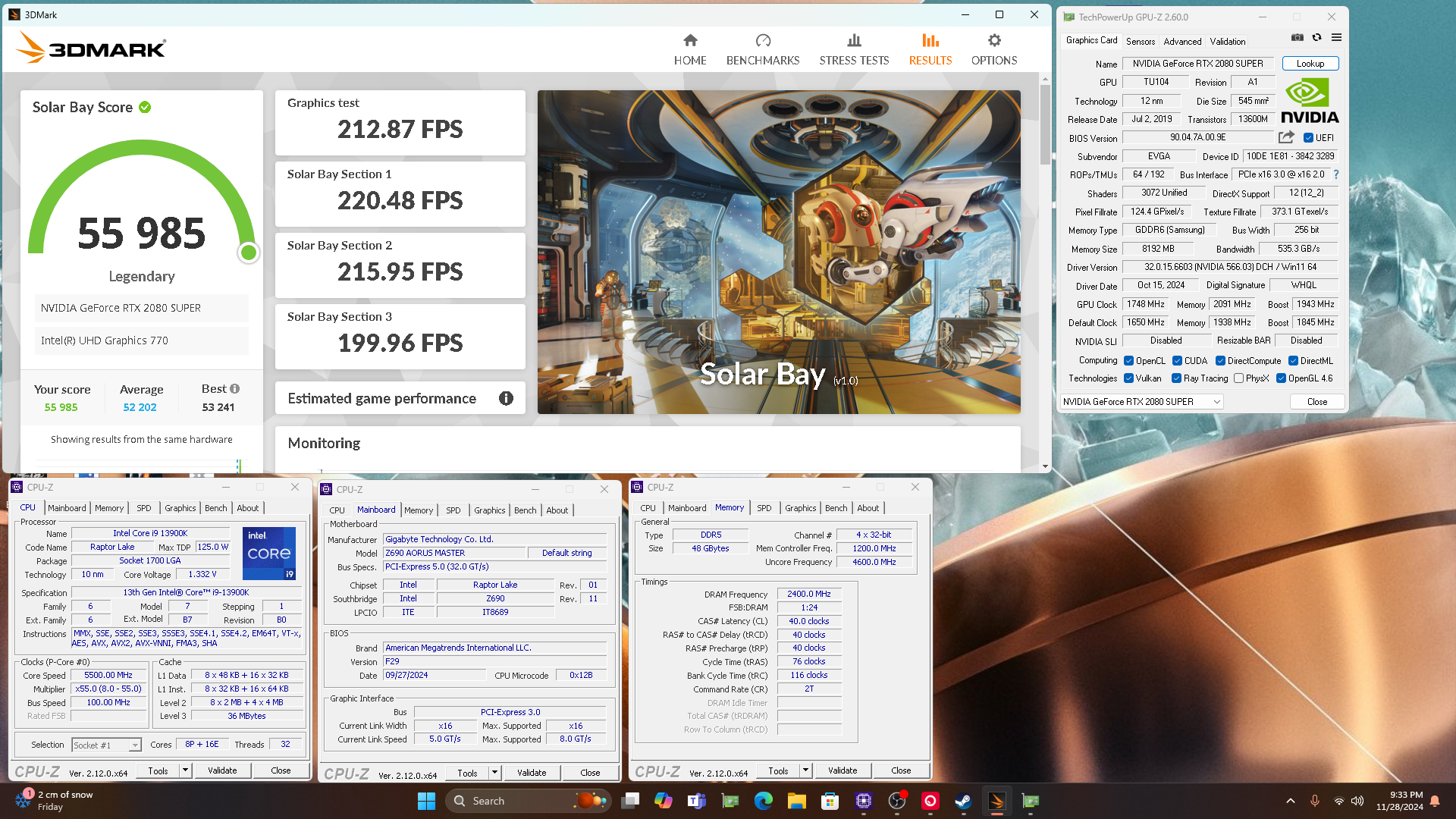This screenshot has width=1456, height=819.
Task: Switch to the Validation tab in GPU-Z
Action: (1227, 42)
